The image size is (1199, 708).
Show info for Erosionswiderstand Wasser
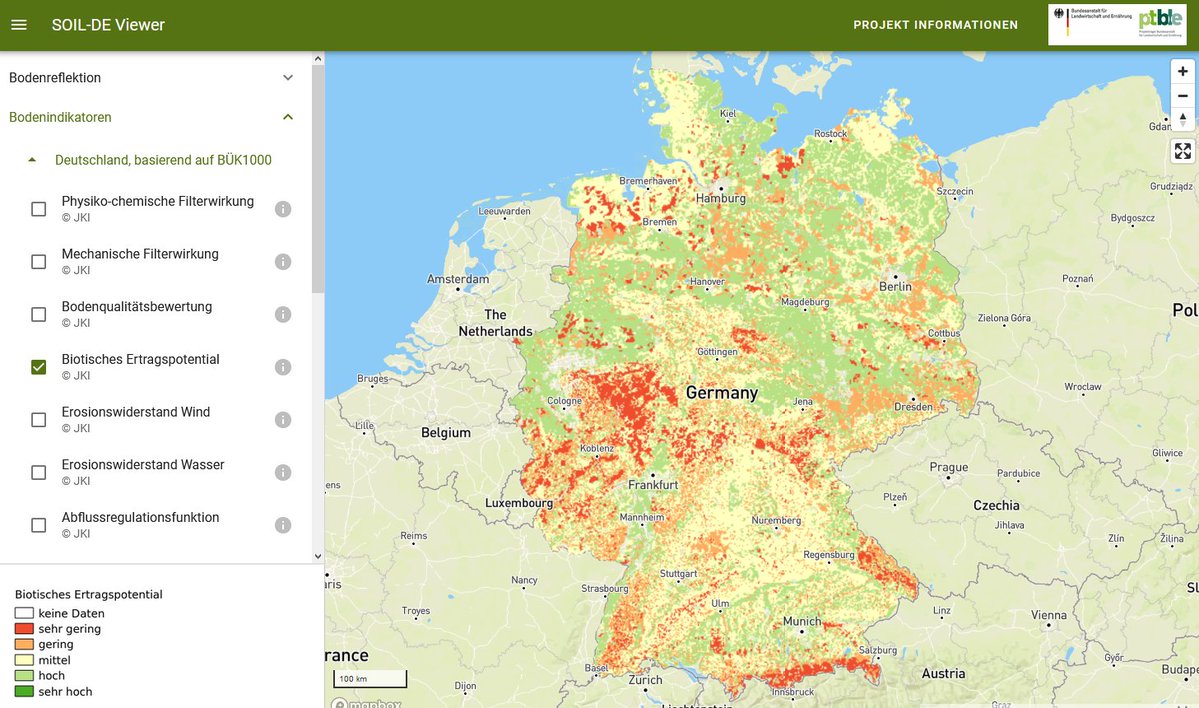(283, 473)
